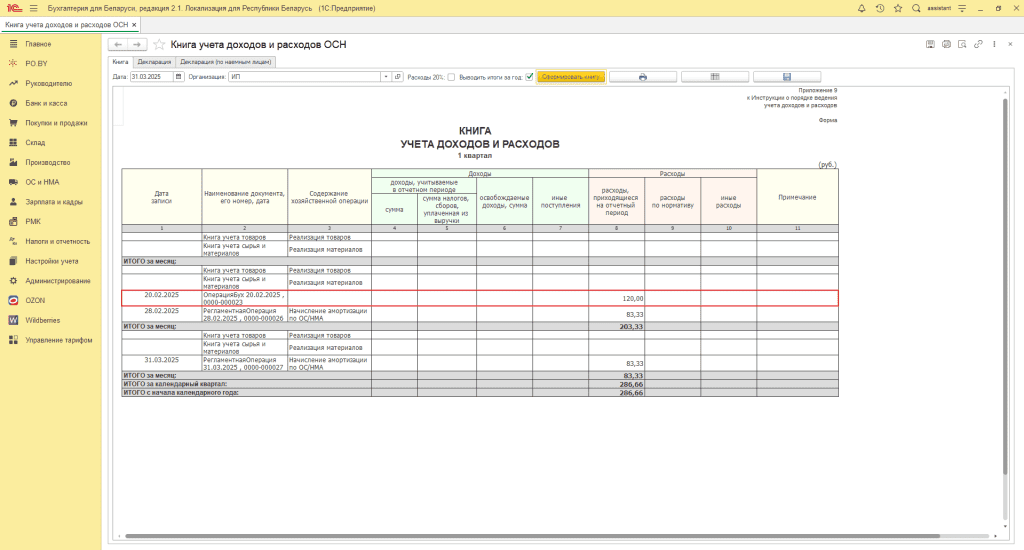Open Банк и касса section
Image resolution: width=1024 pixels, height=550 pixels.
46,103
